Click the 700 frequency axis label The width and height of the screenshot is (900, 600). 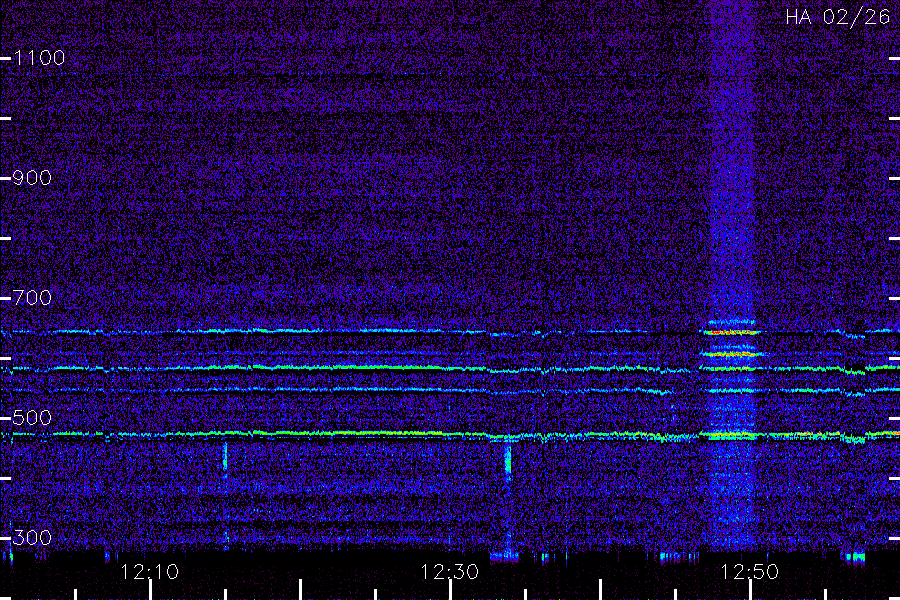tap(32, 298)
